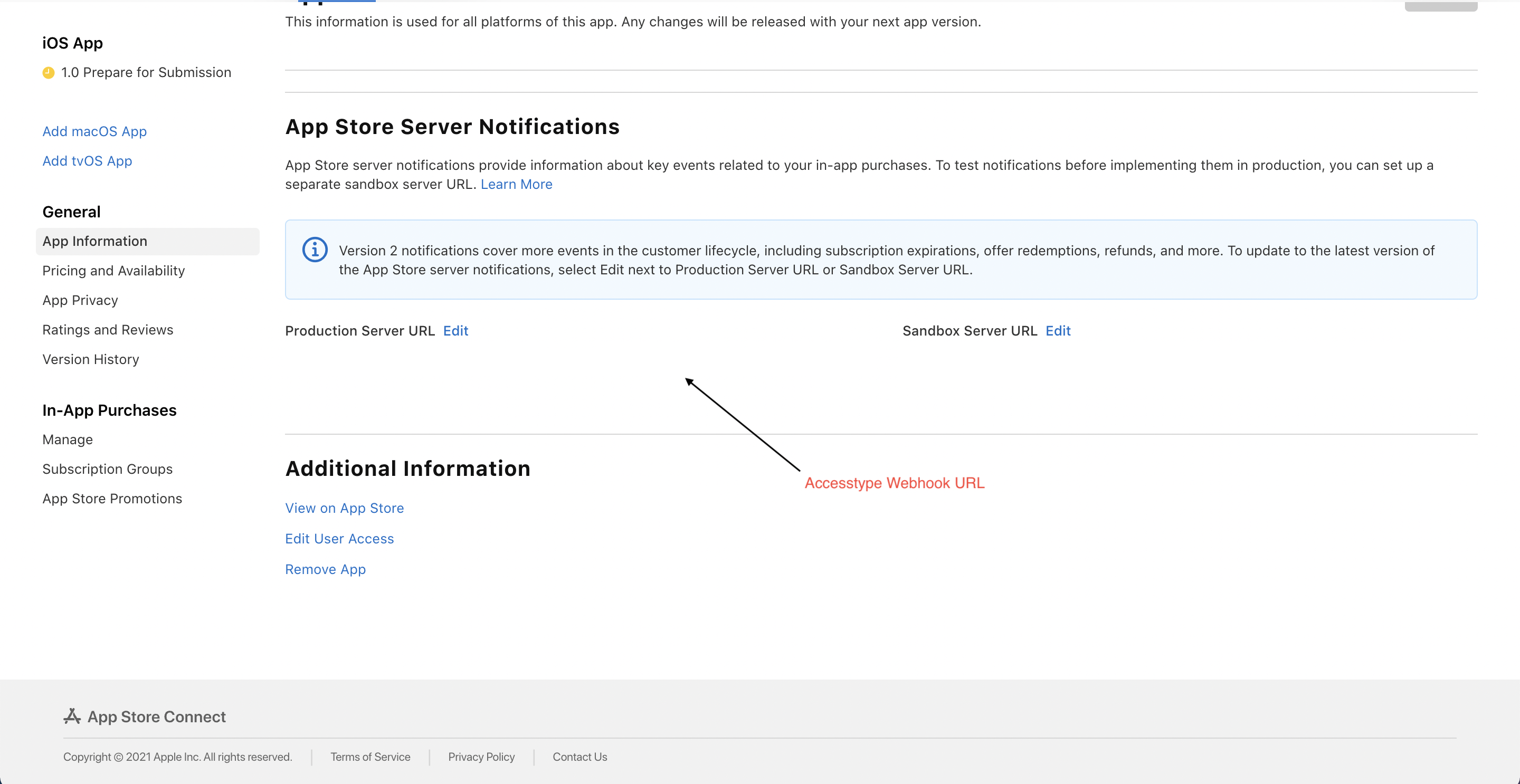1520x784 pixels.
Task: Edit the Sandbox Server URL
Action: point(1058,330)
